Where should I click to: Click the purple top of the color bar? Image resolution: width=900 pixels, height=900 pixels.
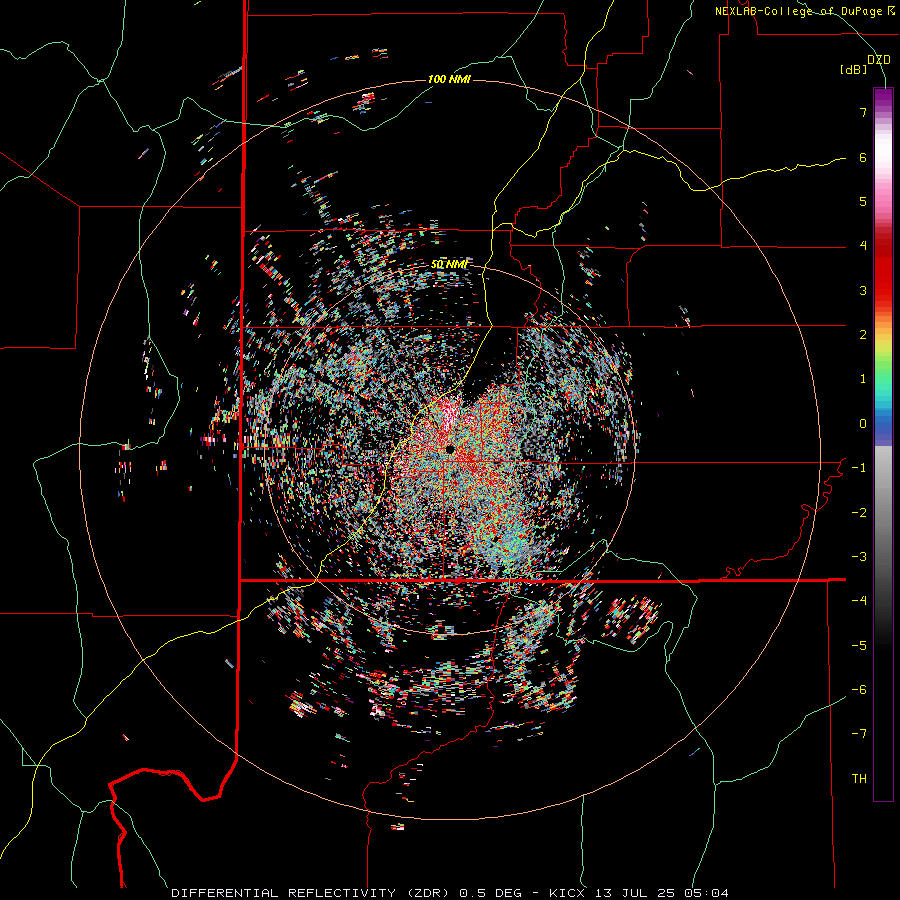coord(883,98)
